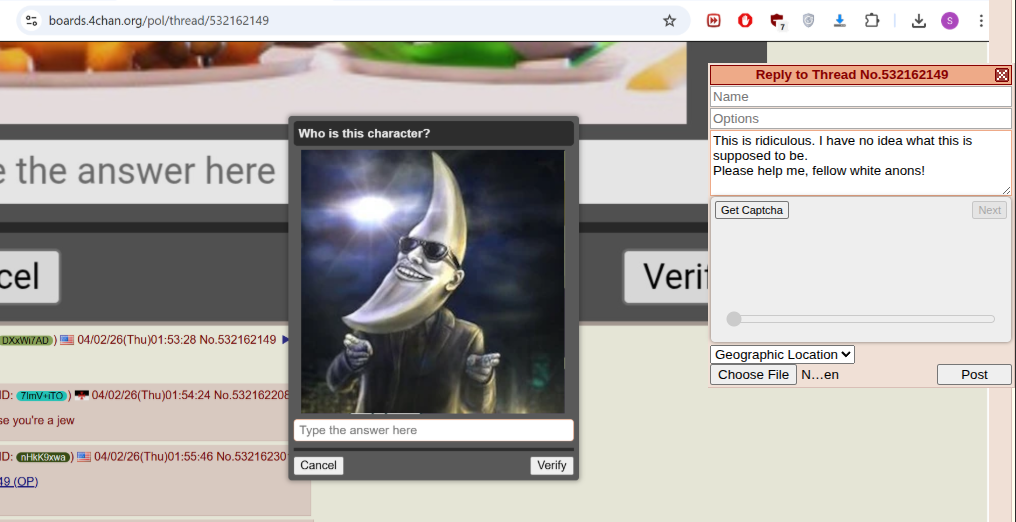Cancel the character captcha dialog
The width and height of the screenshot is (1016, 522).
318,465
